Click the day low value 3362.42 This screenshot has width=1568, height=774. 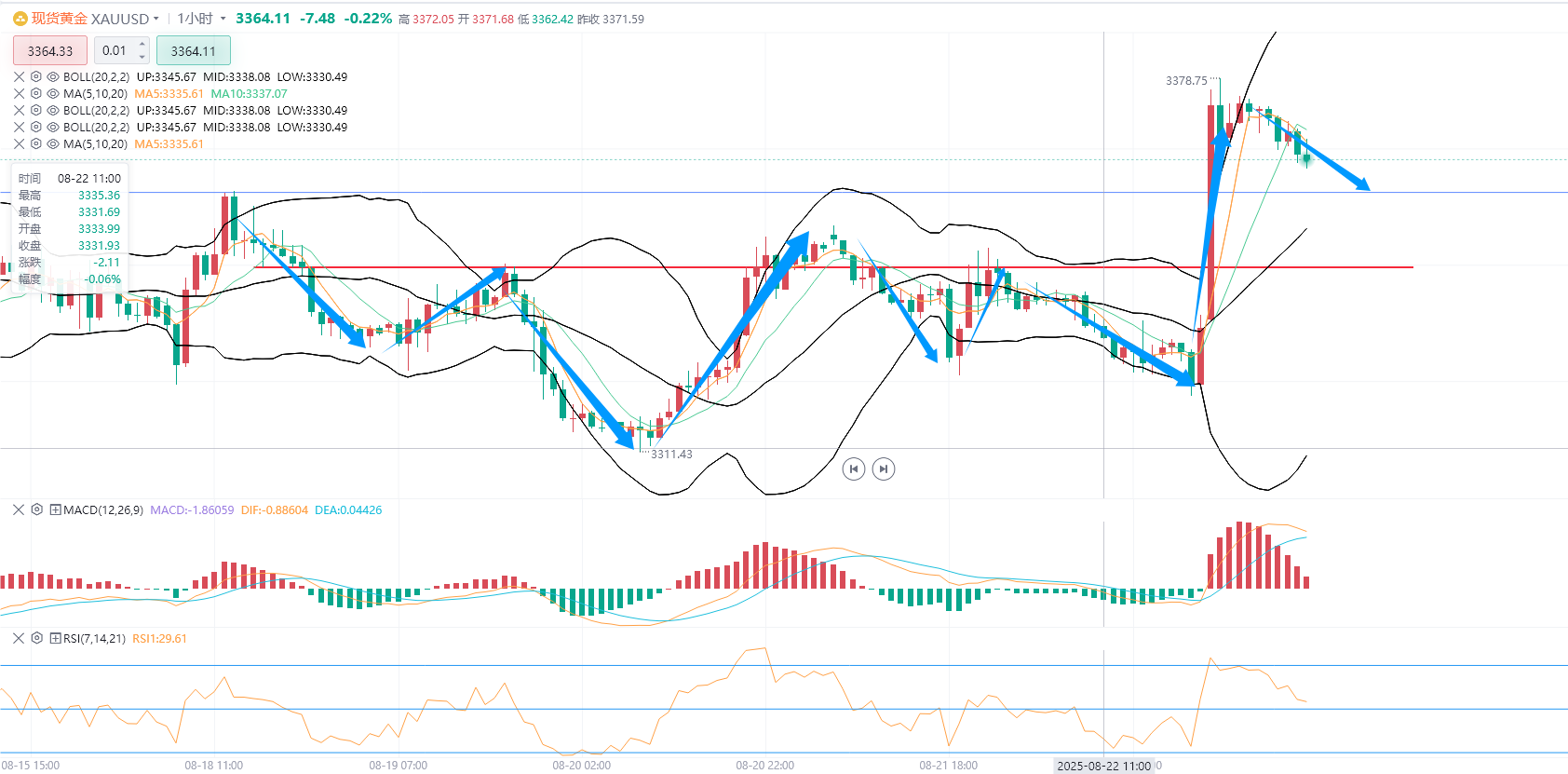tap(552, 19)
